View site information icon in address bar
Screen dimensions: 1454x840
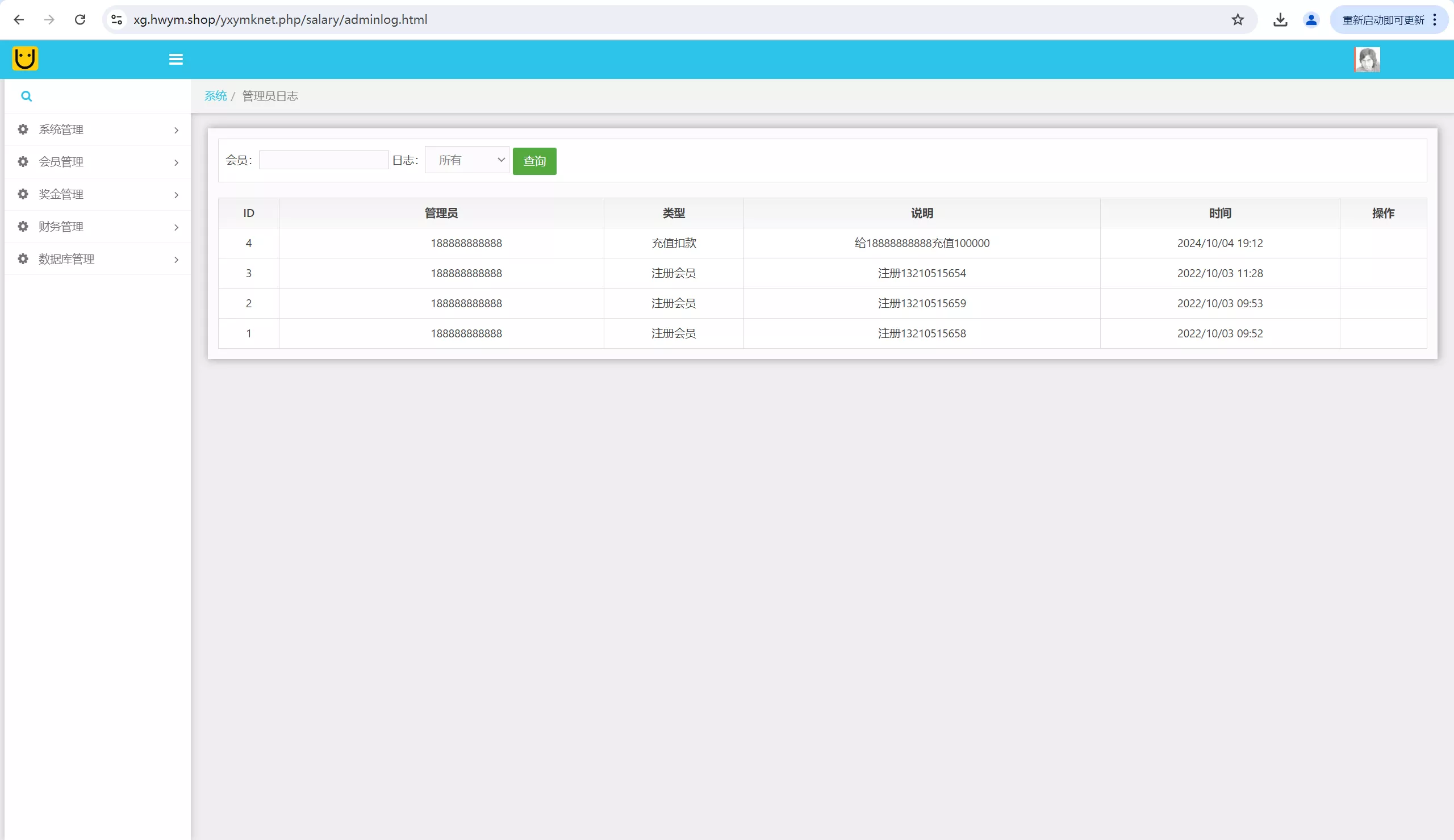(x=116, y=20)
